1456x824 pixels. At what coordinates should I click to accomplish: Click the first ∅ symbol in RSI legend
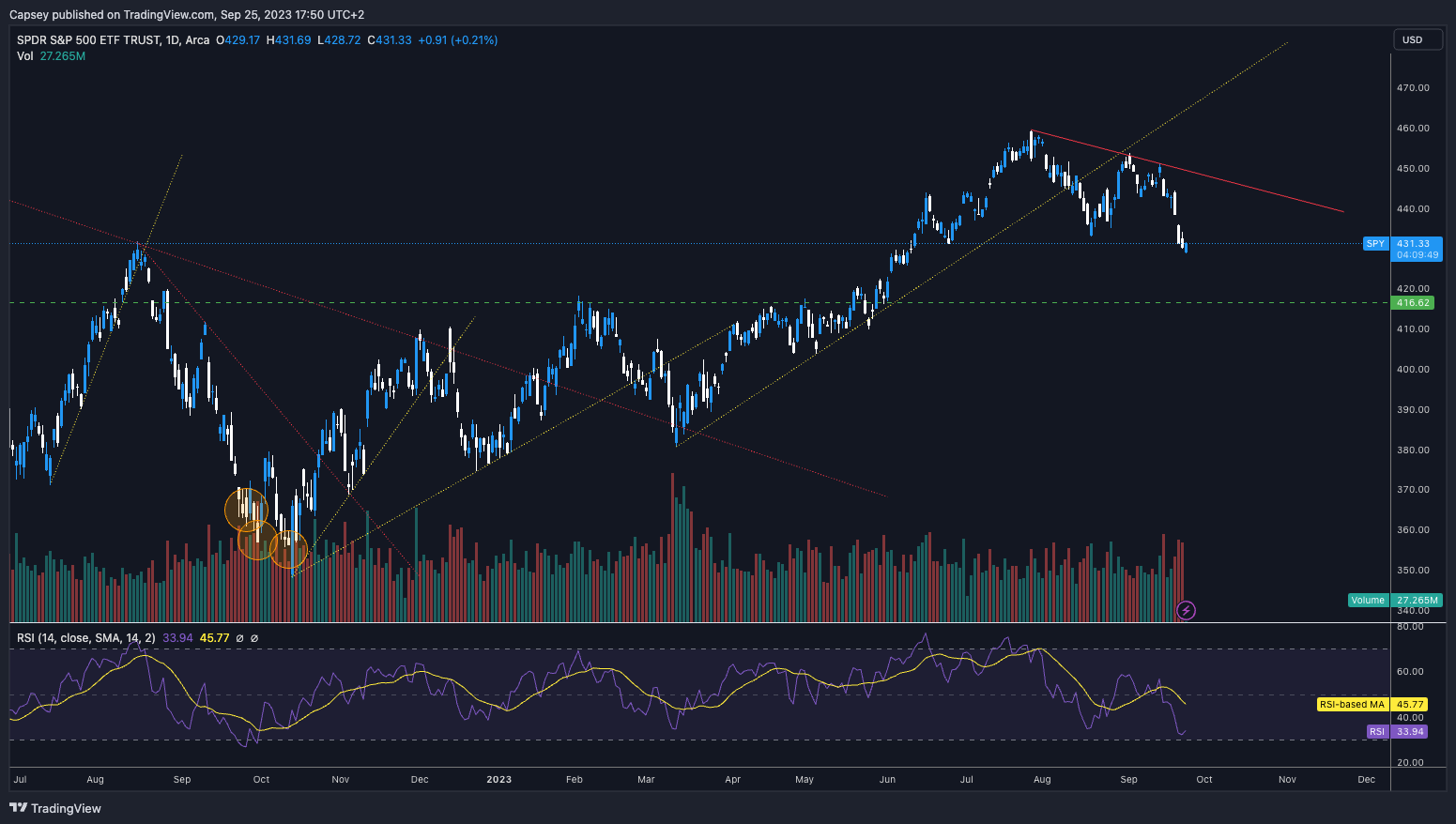coord(239,638)
